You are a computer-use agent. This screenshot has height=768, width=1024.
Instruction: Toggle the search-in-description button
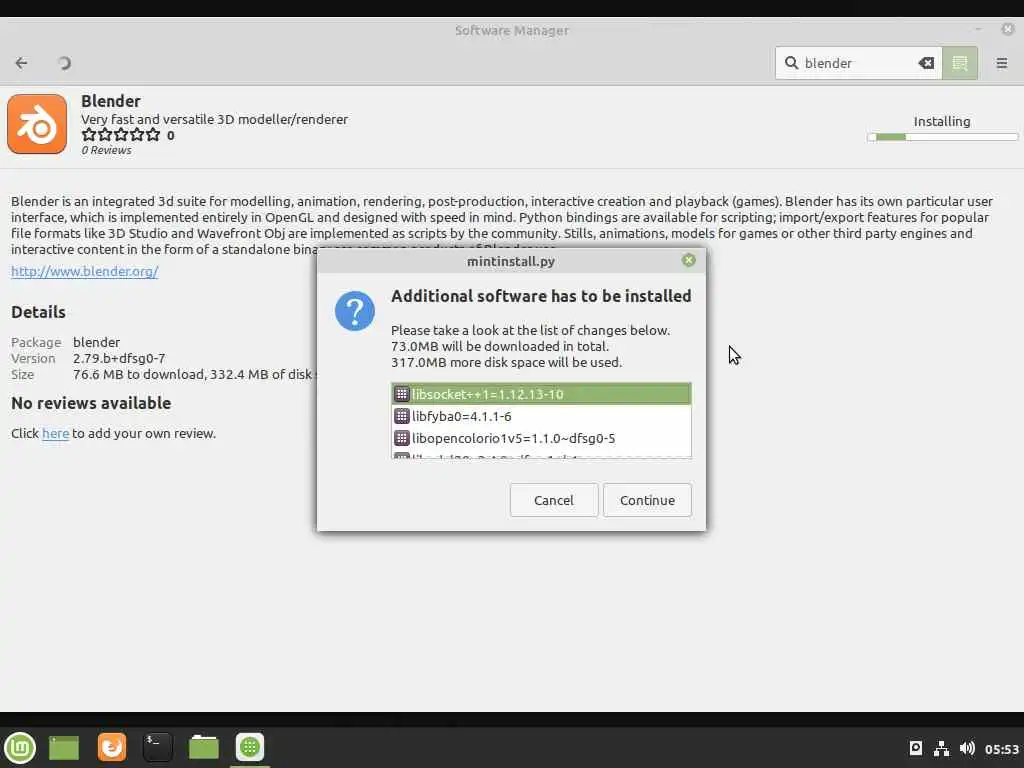click(x=959, y=63)
